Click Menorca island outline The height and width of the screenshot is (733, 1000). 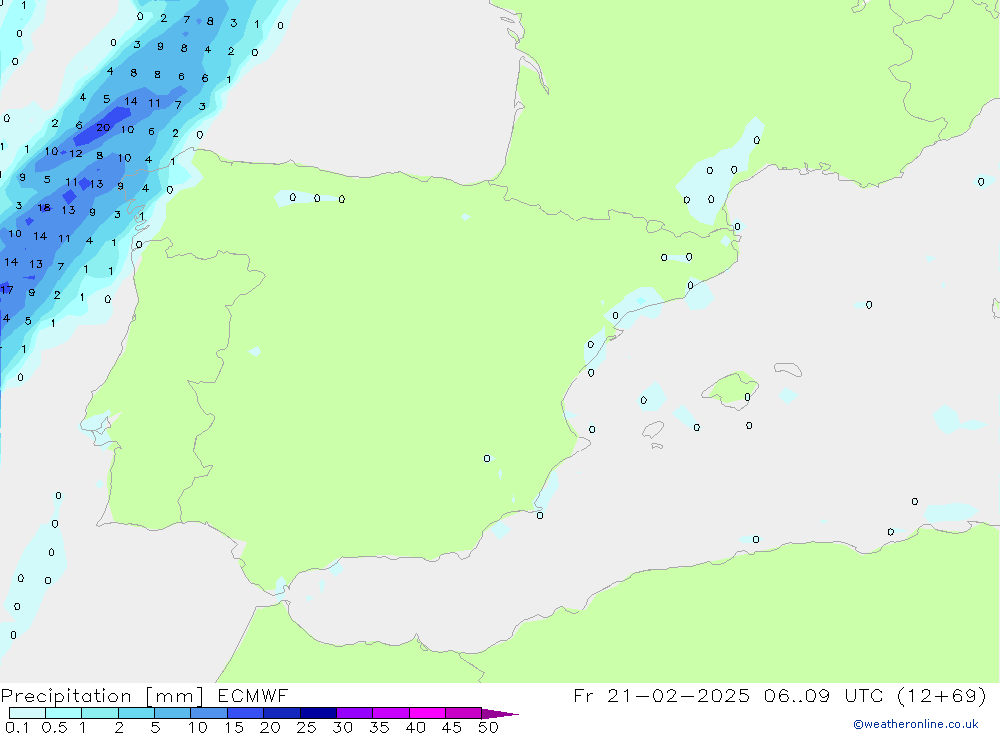788,370
